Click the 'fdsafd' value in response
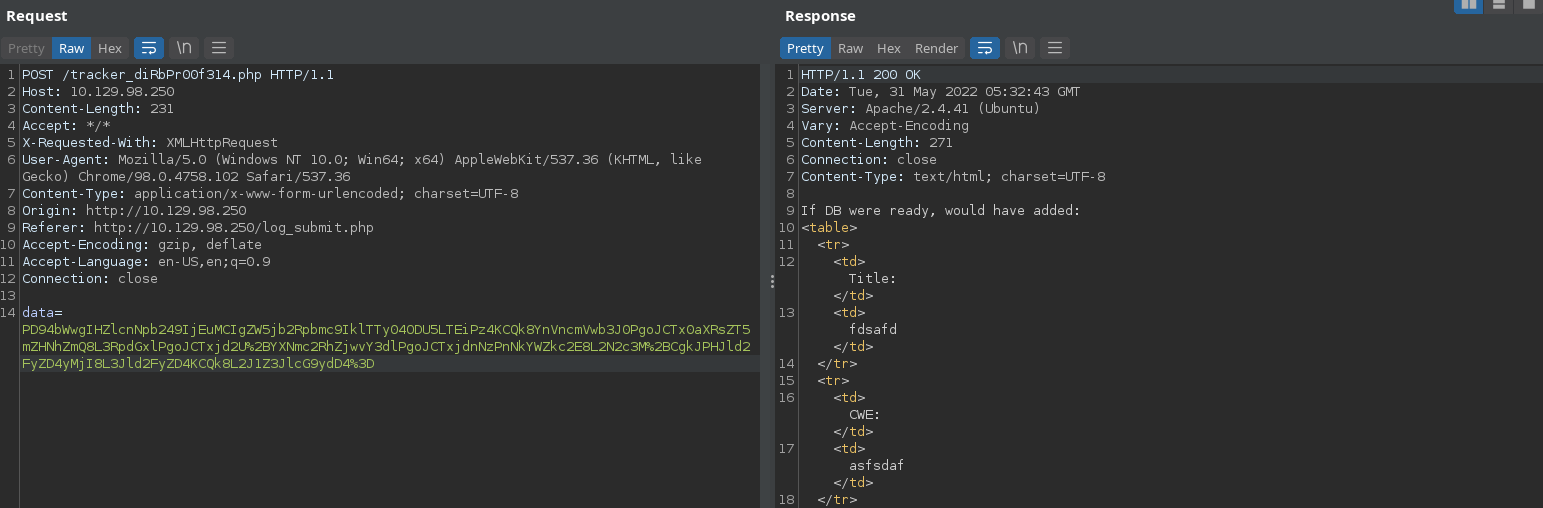The width and height of the screenshot is (1543, 508). coord(873,330)
